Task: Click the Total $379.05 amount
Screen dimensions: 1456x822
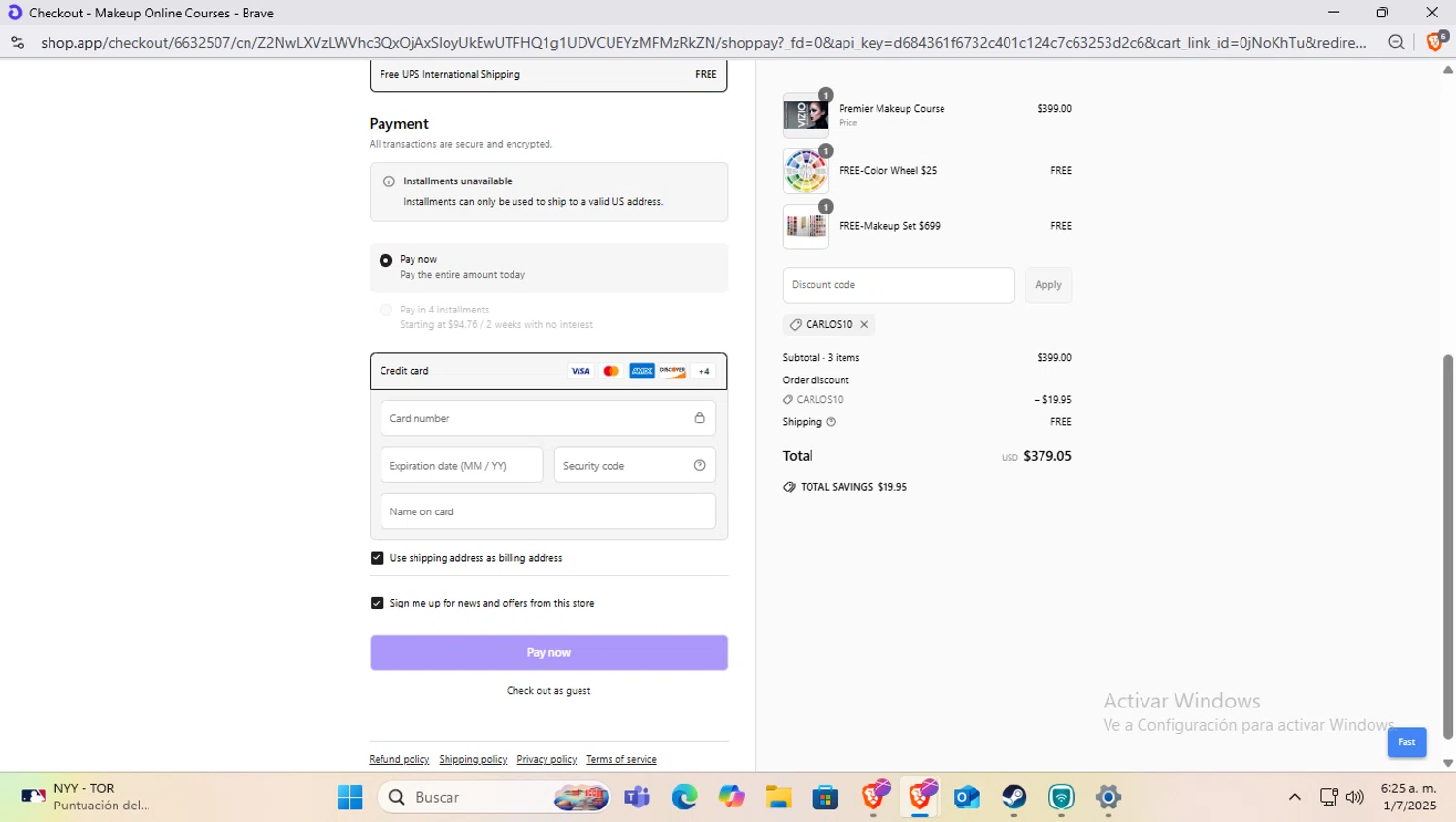Action: click(1047, 456)
